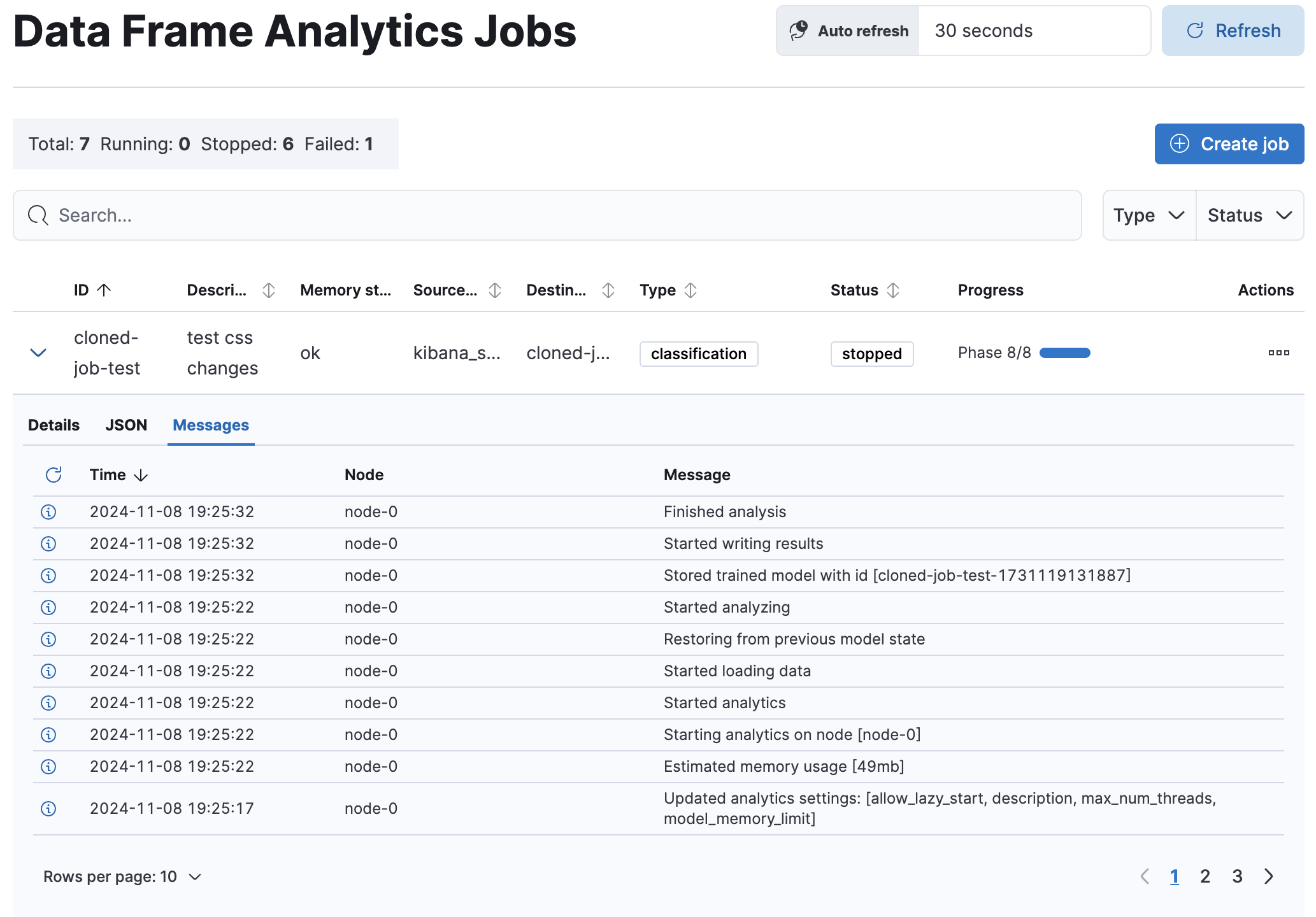
Task: Sort by Type column
Action: [x=668, y=290]
